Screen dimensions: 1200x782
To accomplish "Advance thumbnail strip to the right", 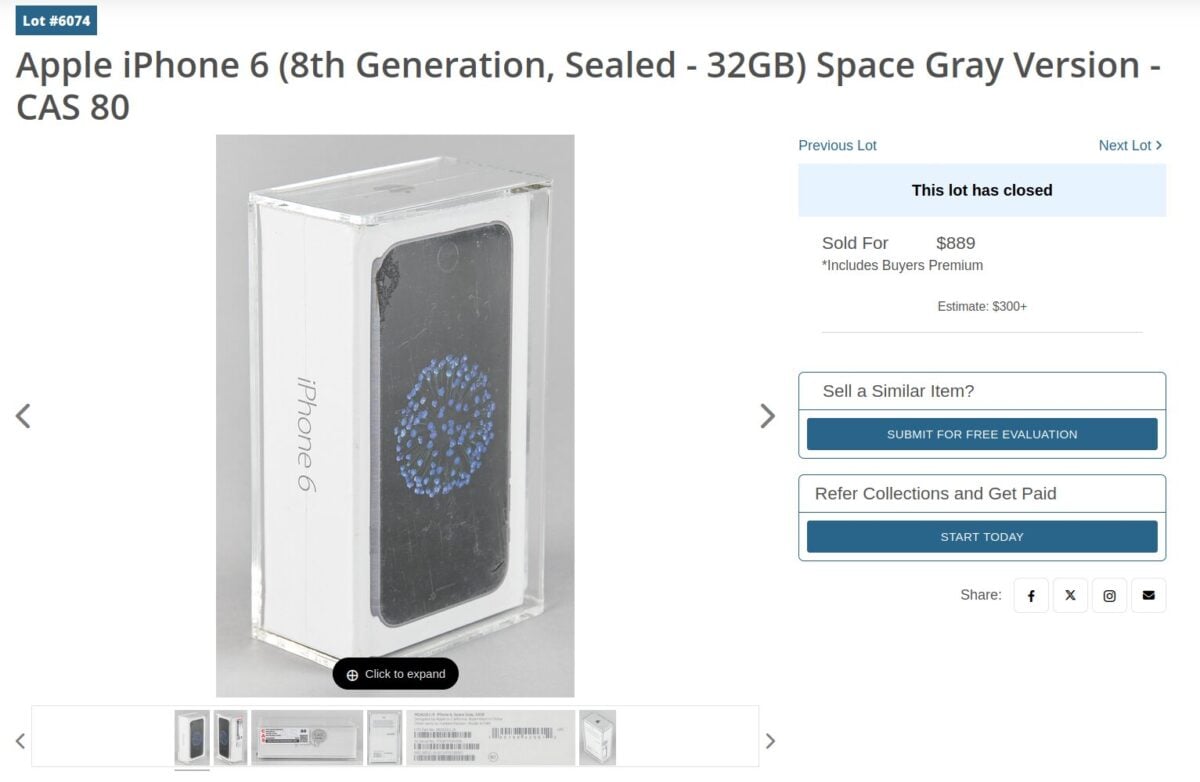I will point(770,741).
